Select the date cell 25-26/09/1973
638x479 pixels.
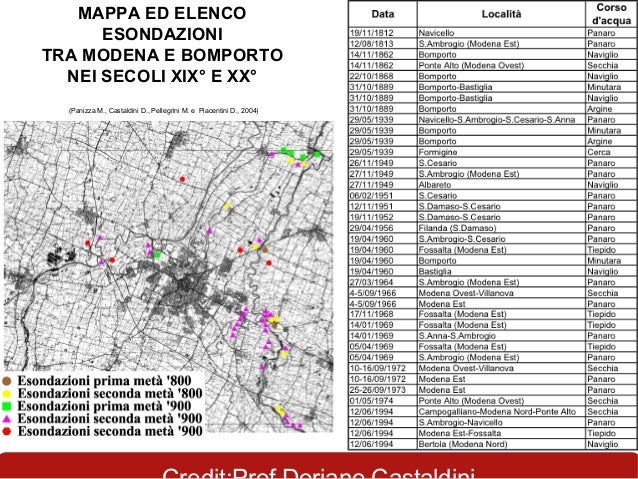coord(382,390)
